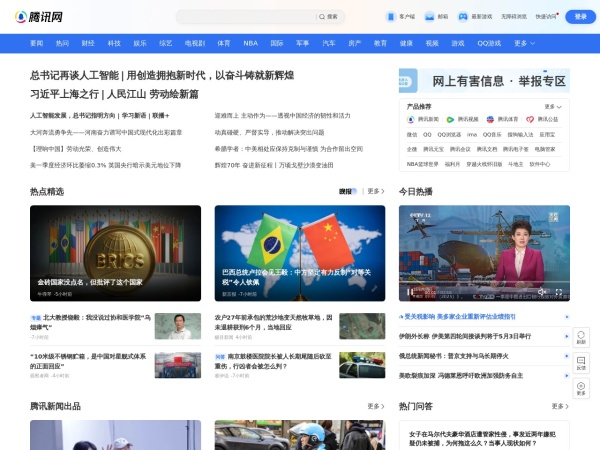This screenshot has height=450, width=600.
Task: Open 女子在马尔代夫 question card
Action: click(x=482, y=439)
